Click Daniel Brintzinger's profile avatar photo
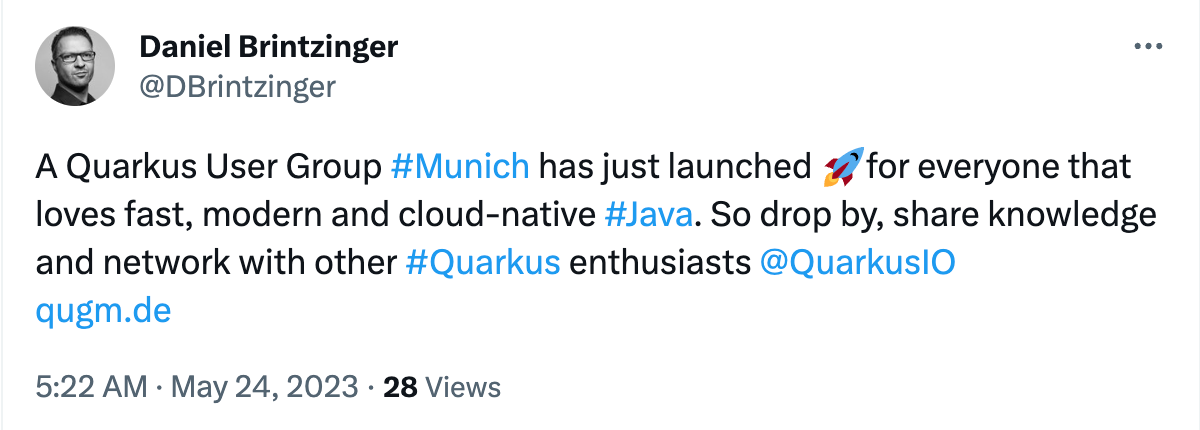The image size is (1200, 430). coord(76,66)
